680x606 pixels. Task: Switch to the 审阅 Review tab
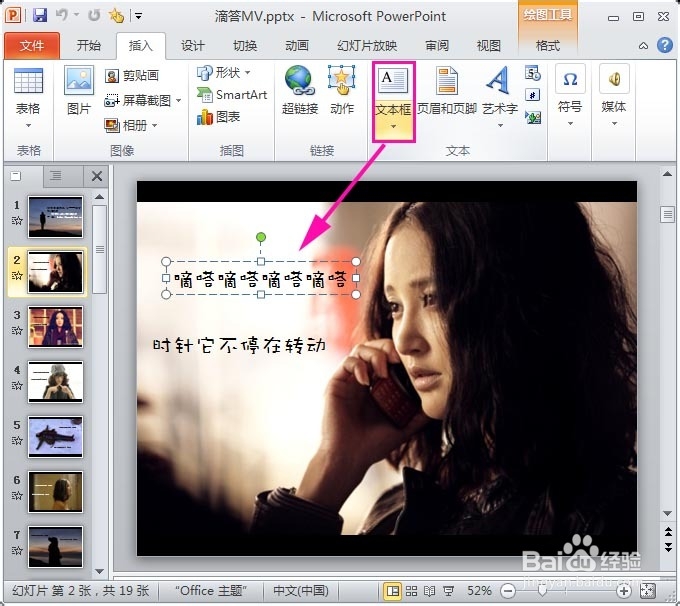[437, 46]
